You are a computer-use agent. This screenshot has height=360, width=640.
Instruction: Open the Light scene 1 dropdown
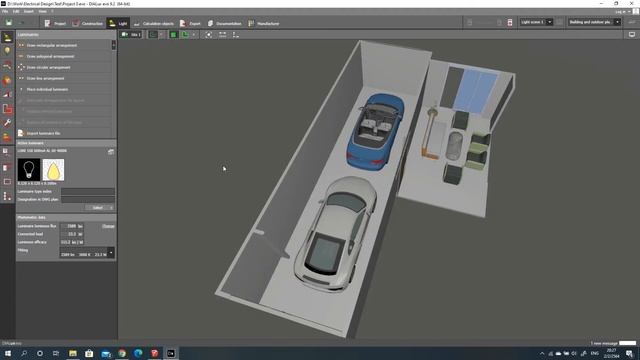[536, 22]
